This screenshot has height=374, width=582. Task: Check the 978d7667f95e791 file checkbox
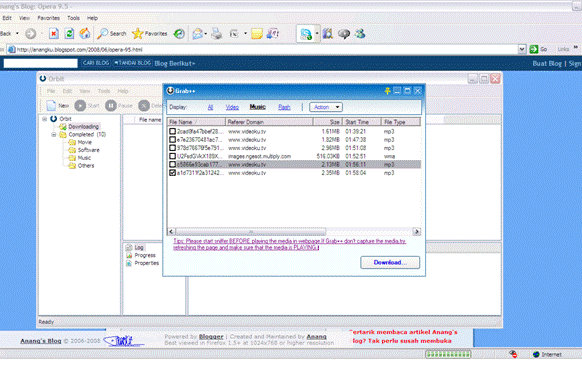(172, 148)
